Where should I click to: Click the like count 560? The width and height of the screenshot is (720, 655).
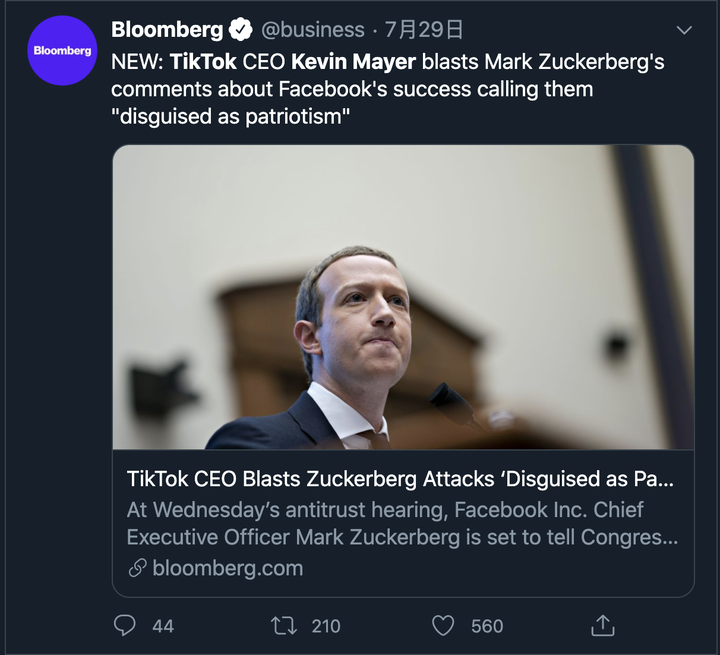pyautogui.click(x=487, y=626)
